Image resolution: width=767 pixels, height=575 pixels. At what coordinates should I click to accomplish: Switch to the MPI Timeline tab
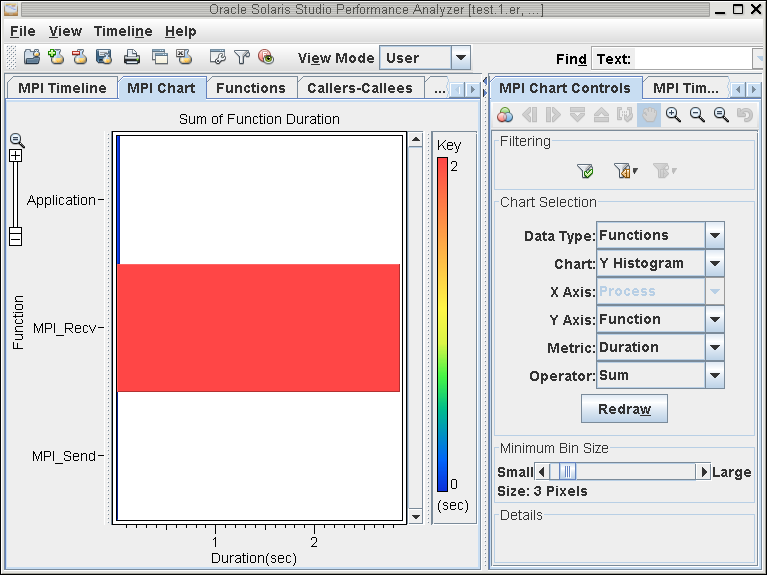point(62,88)
